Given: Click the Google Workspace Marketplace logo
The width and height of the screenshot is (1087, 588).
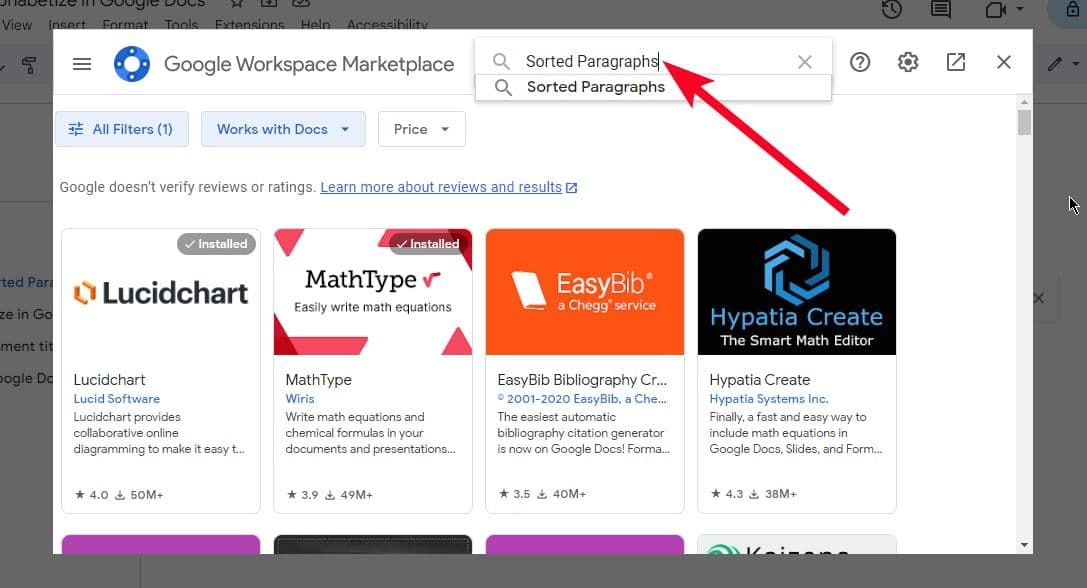Looking at the screenshot, I should point(132,64).
